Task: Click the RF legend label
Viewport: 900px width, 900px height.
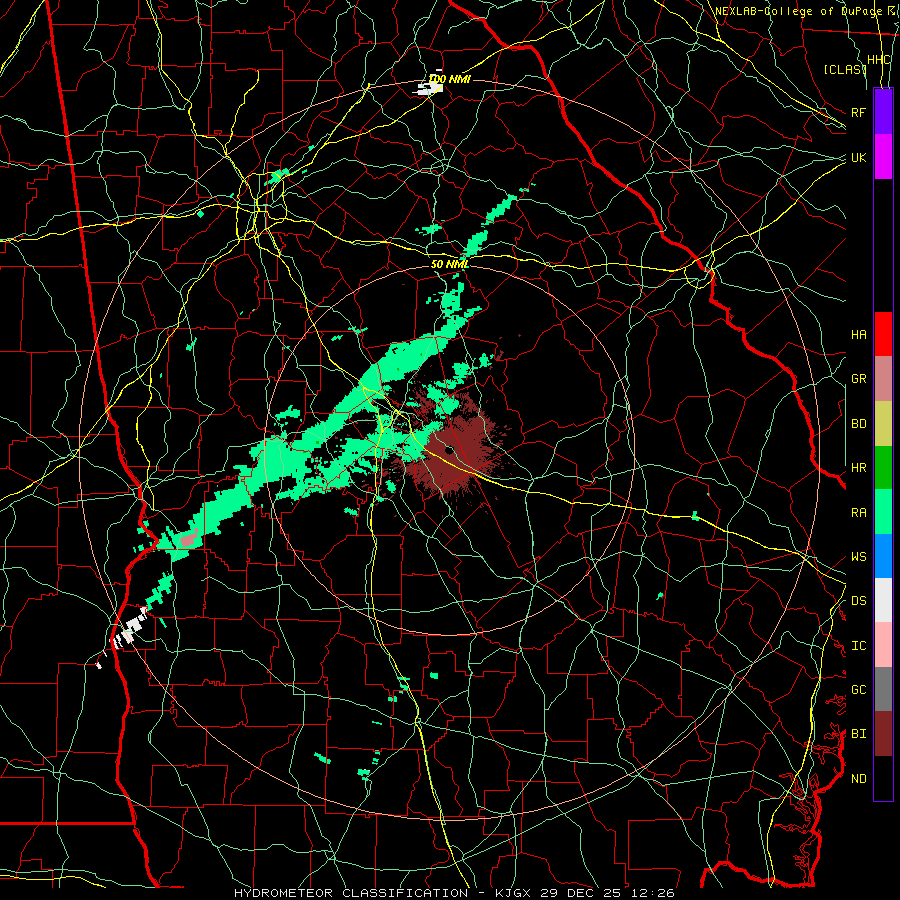Action: [858, 112]
